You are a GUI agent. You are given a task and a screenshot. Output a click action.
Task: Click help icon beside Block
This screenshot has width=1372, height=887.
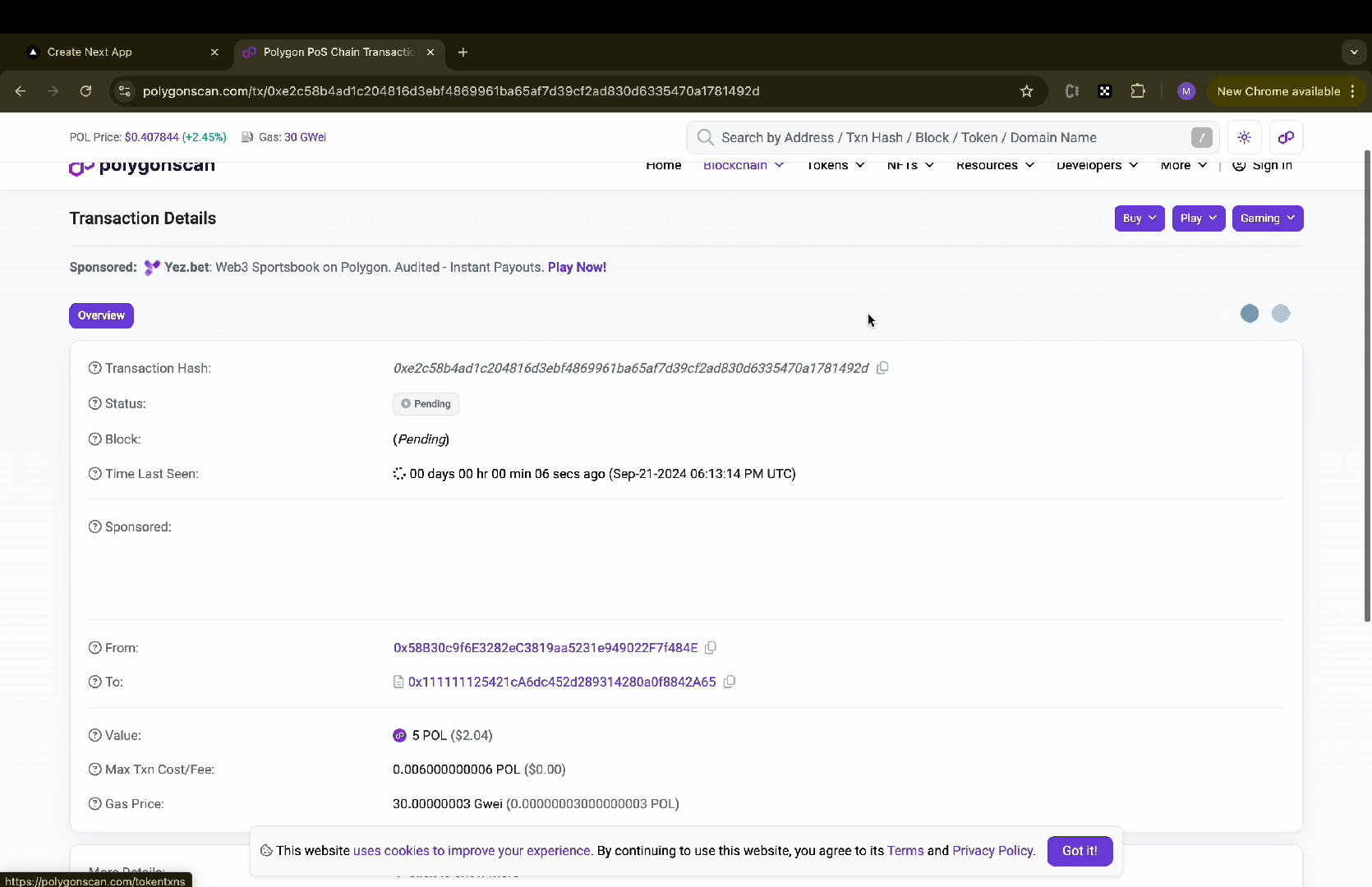[x=95, y=439]
